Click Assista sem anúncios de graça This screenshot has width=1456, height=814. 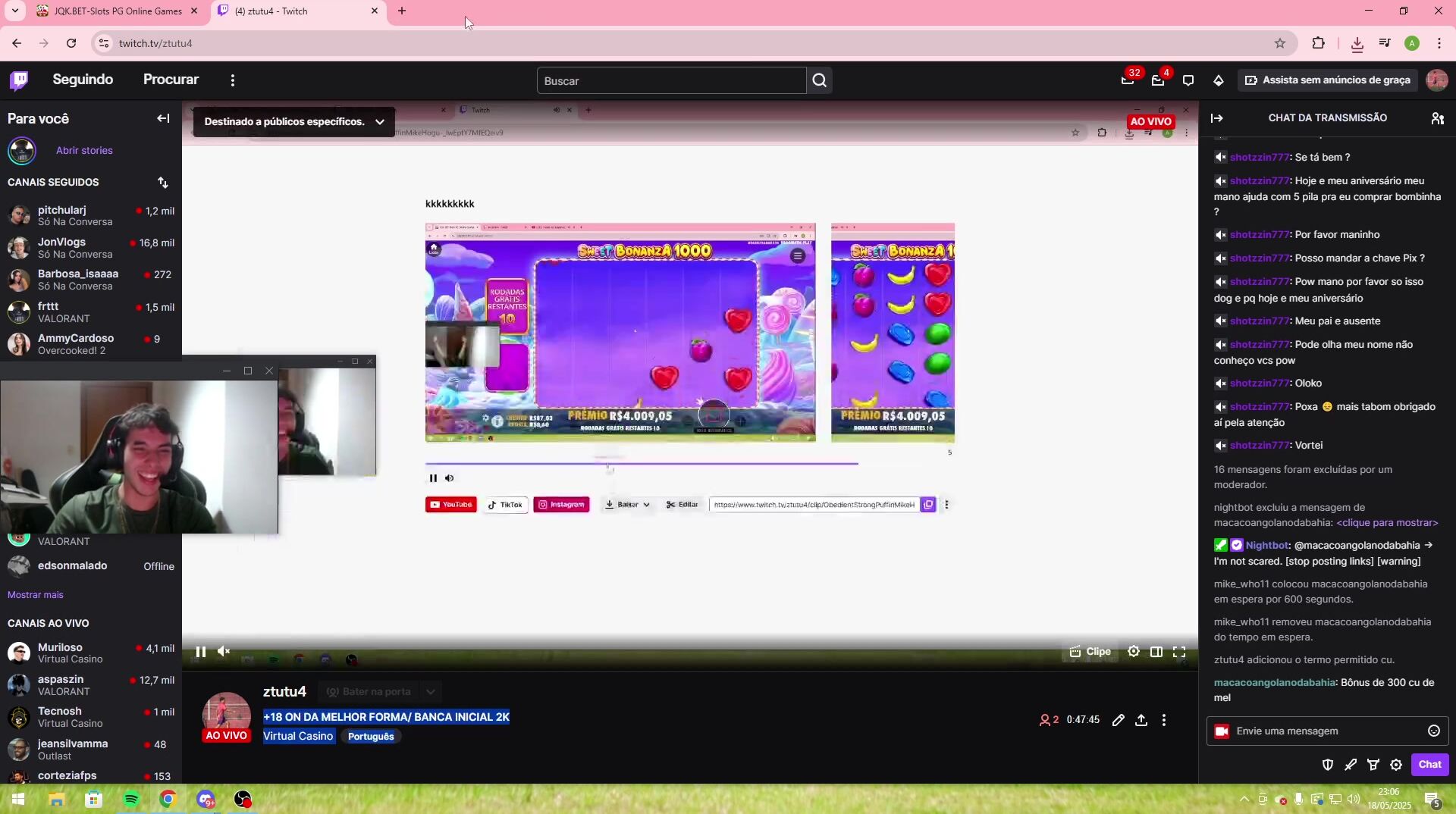1328,80
